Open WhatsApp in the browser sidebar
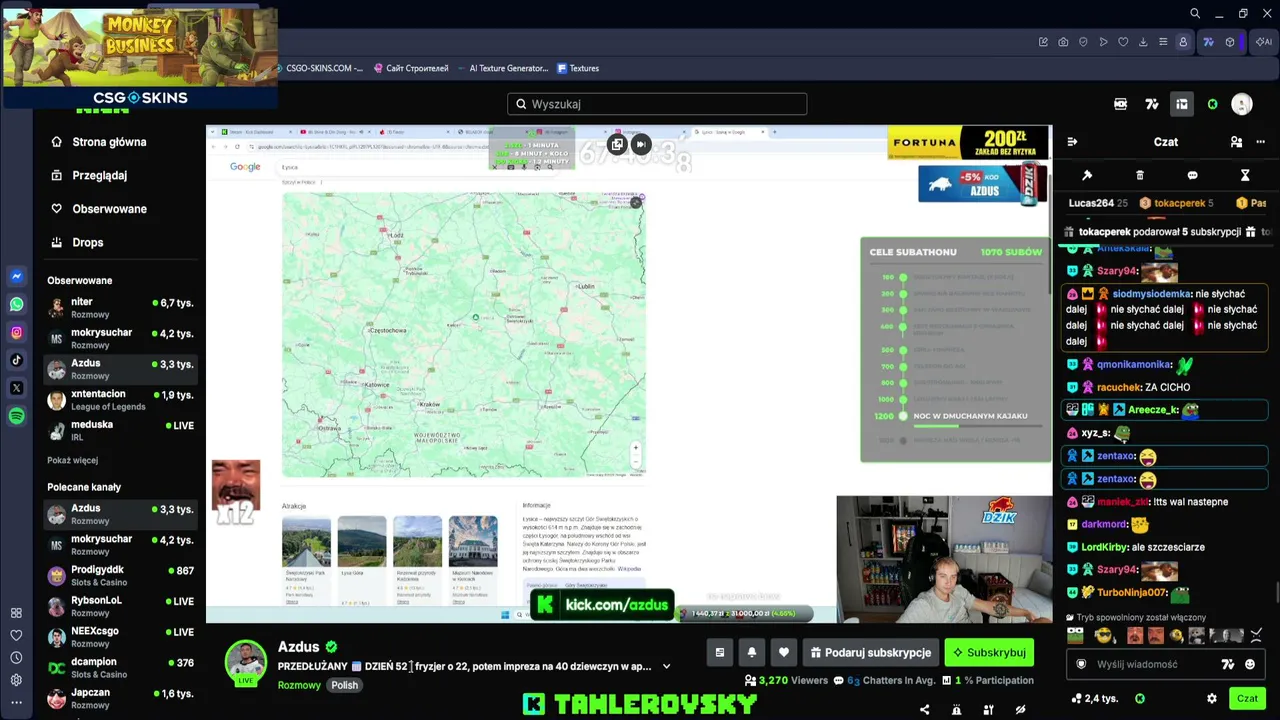Viewport: 1280px width, 720px height. tap(16, 304)
